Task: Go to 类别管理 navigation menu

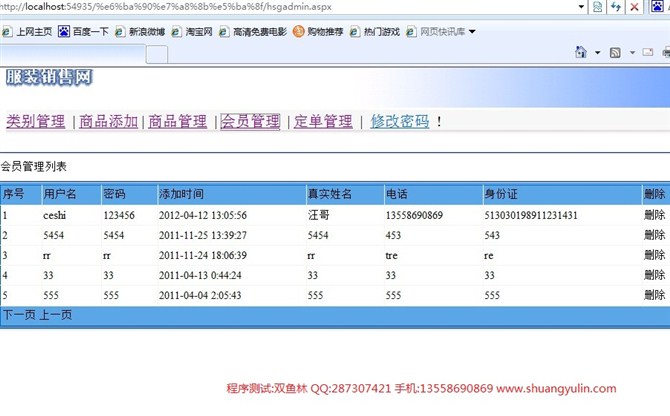Action: [35, 121]
